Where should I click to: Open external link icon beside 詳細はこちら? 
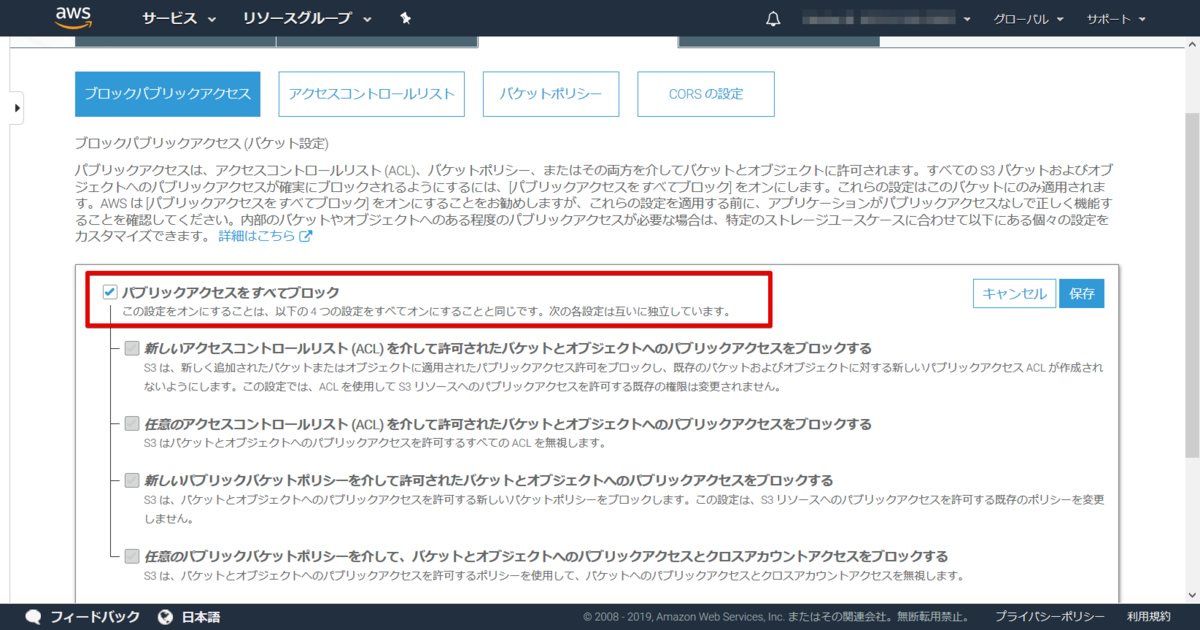(x=306, y=236)
